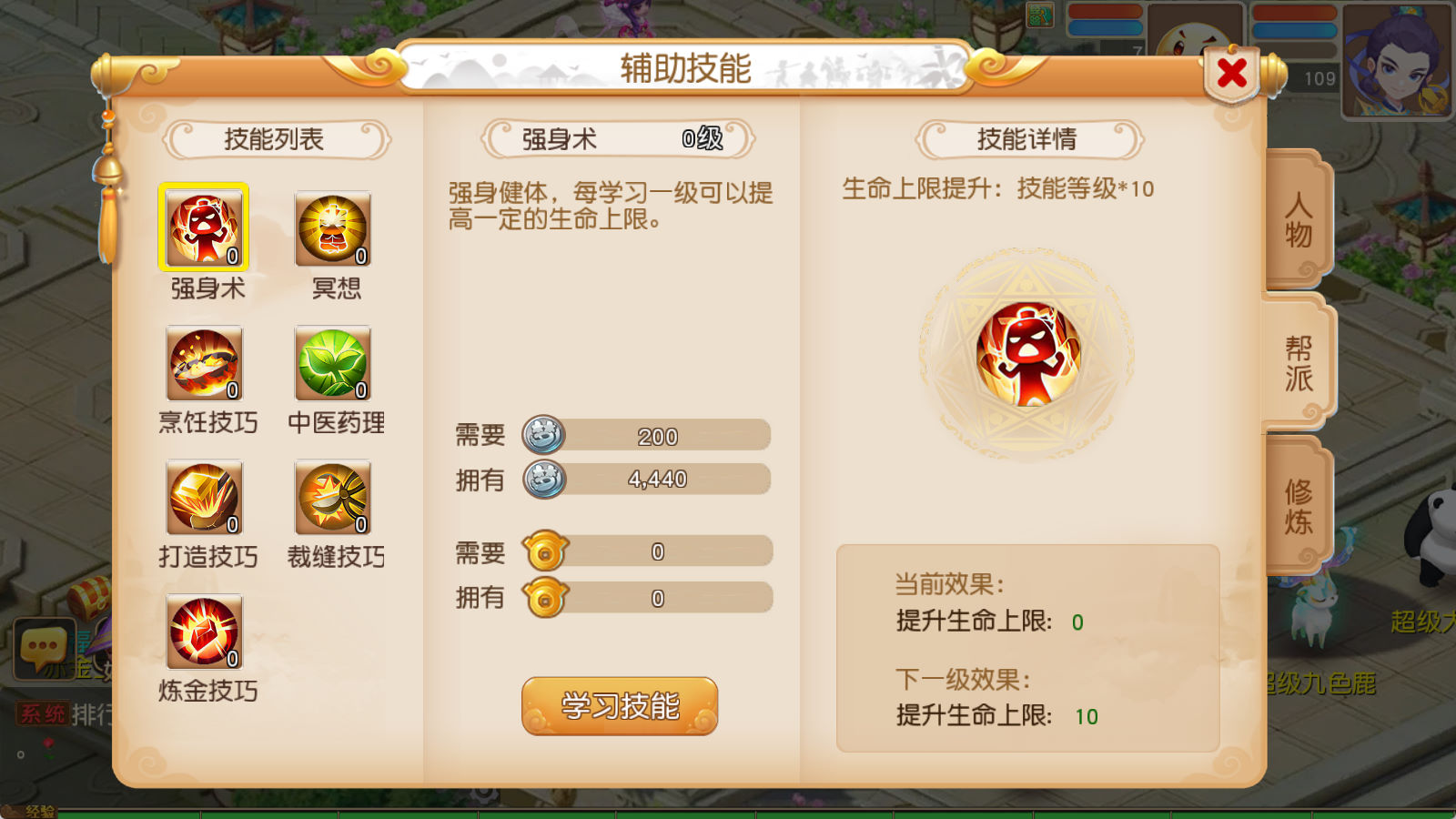Viewport: 1456px width, 819px height.
Task: Tap the gold ingot icon in 拥有 row
Action: click(545, 598)
